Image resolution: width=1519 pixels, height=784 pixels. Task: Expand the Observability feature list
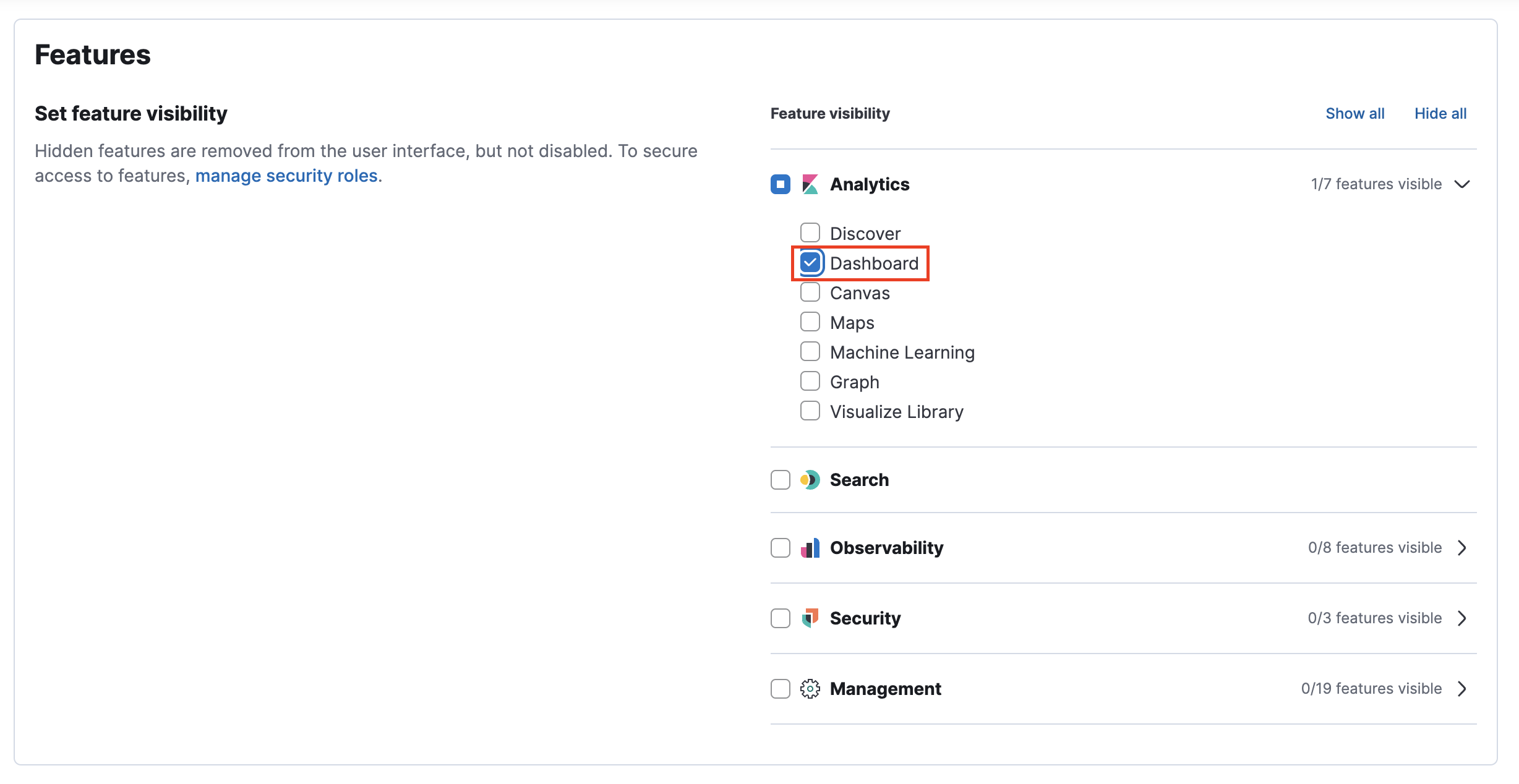(x=1463, y=547)
